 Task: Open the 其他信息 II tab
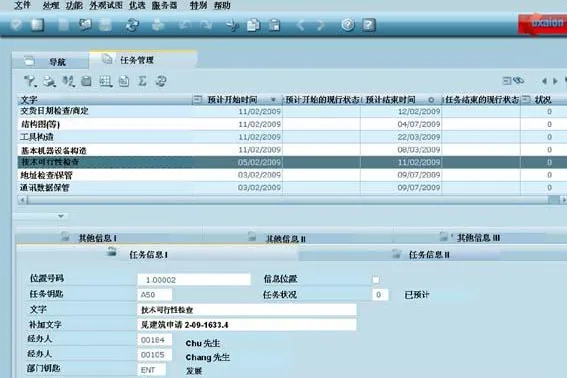[x=286, y=238]
